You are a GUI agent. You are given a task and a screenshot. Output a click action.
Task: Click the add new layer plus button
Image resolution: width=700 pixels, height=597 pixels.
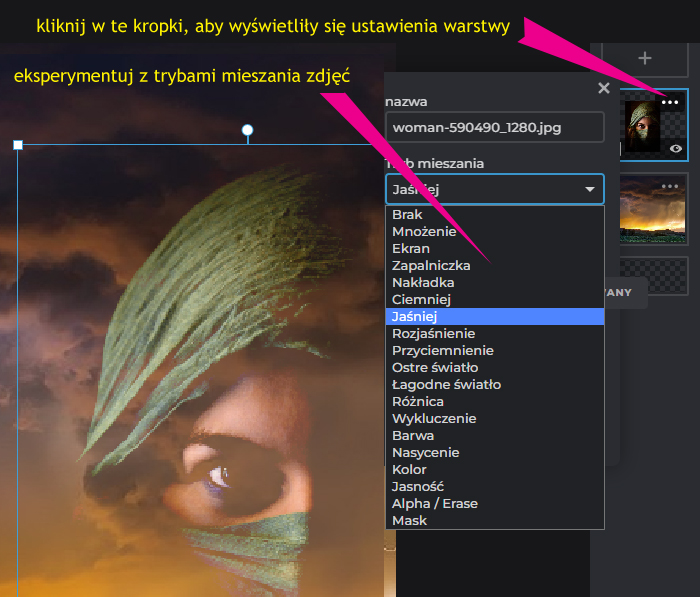tap(645, 59)
